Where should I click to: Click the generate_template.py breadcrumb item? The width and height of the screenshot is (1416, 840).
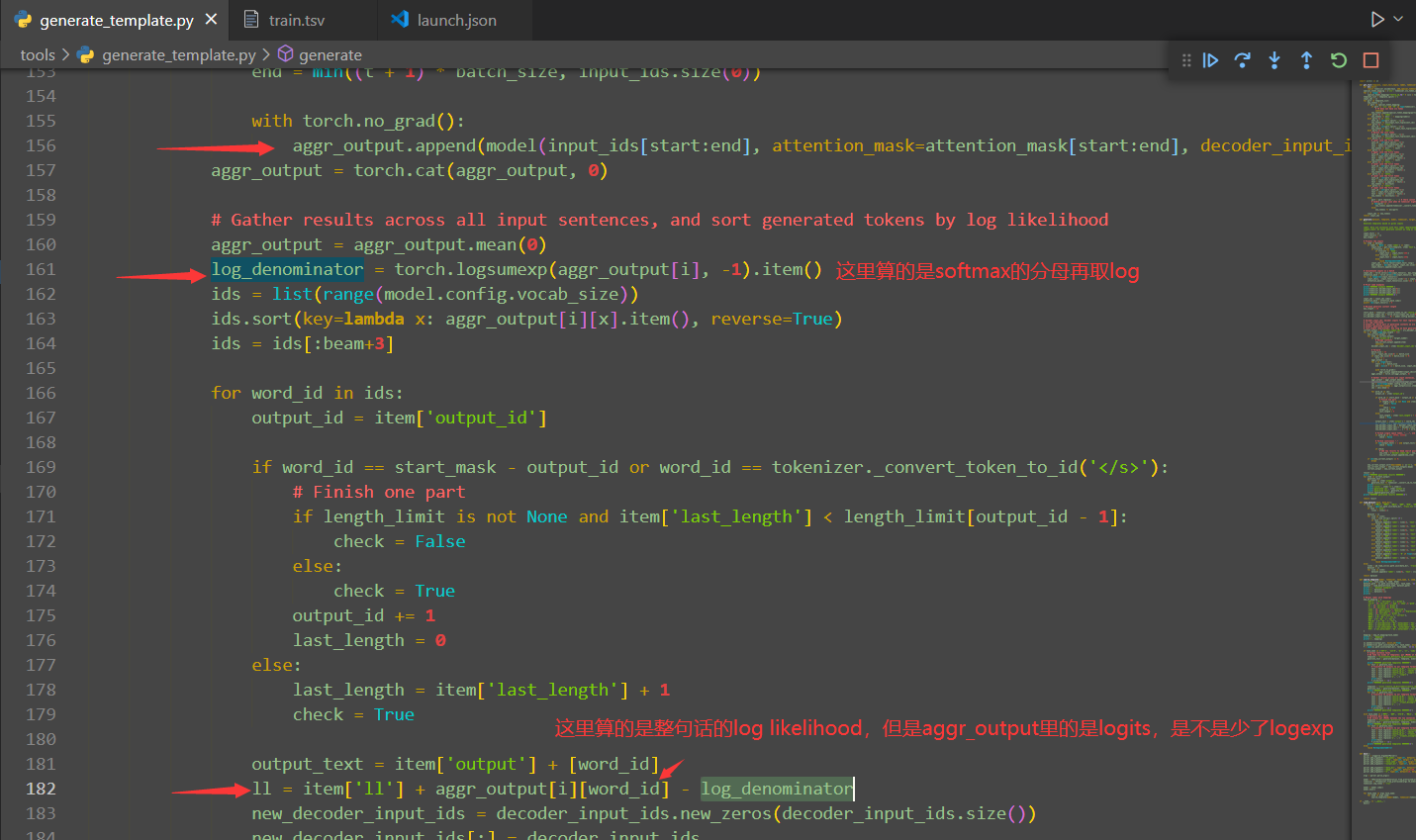point(179,55)
